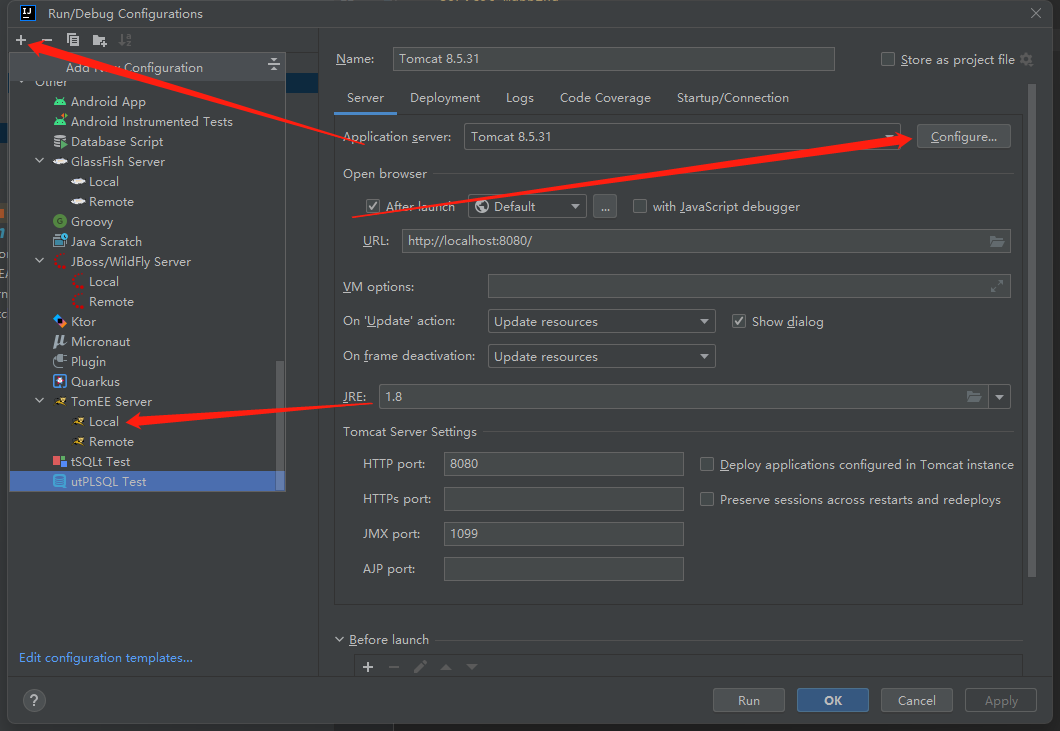Click the Before launch add task plus icon
Viewport: 1060px width, 731px height.
(368, 667)
